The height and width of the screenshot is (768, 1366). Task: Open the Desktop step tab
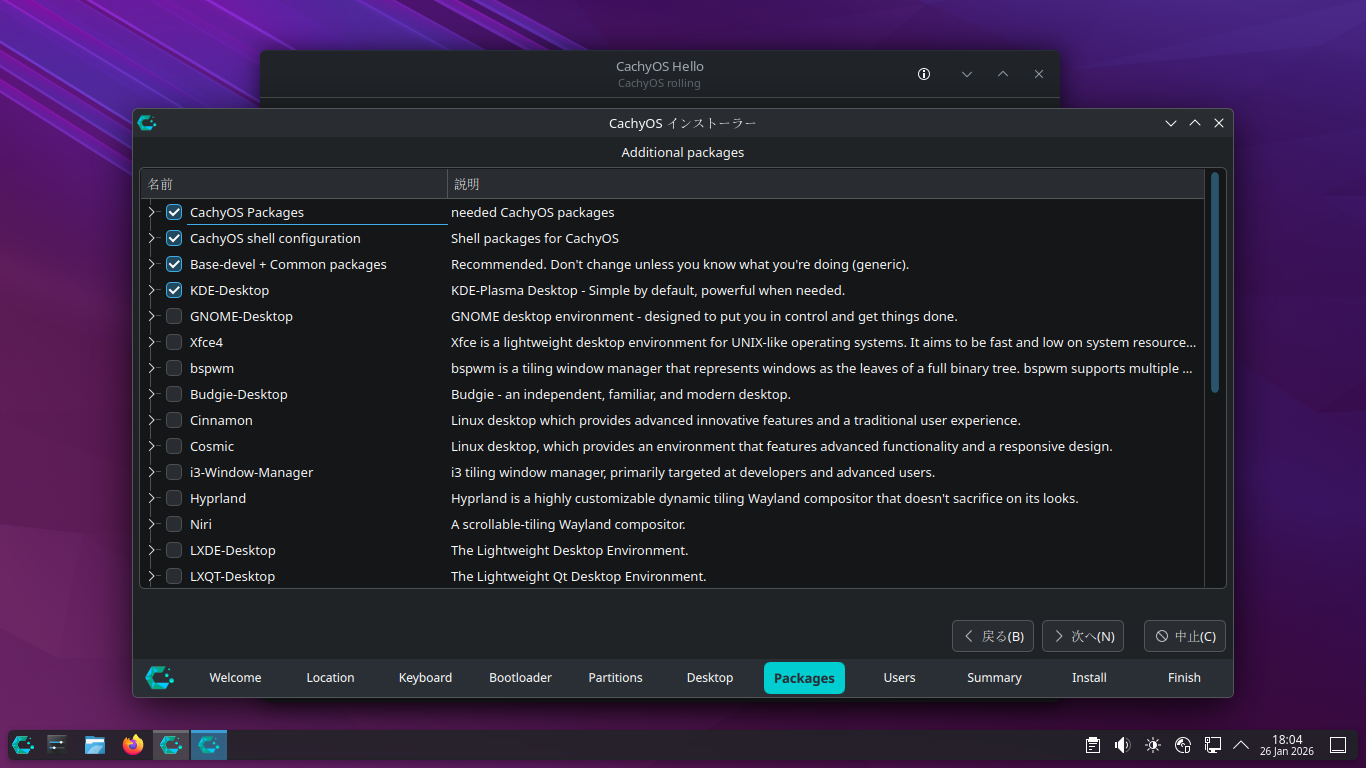click(x=710, y=678)
